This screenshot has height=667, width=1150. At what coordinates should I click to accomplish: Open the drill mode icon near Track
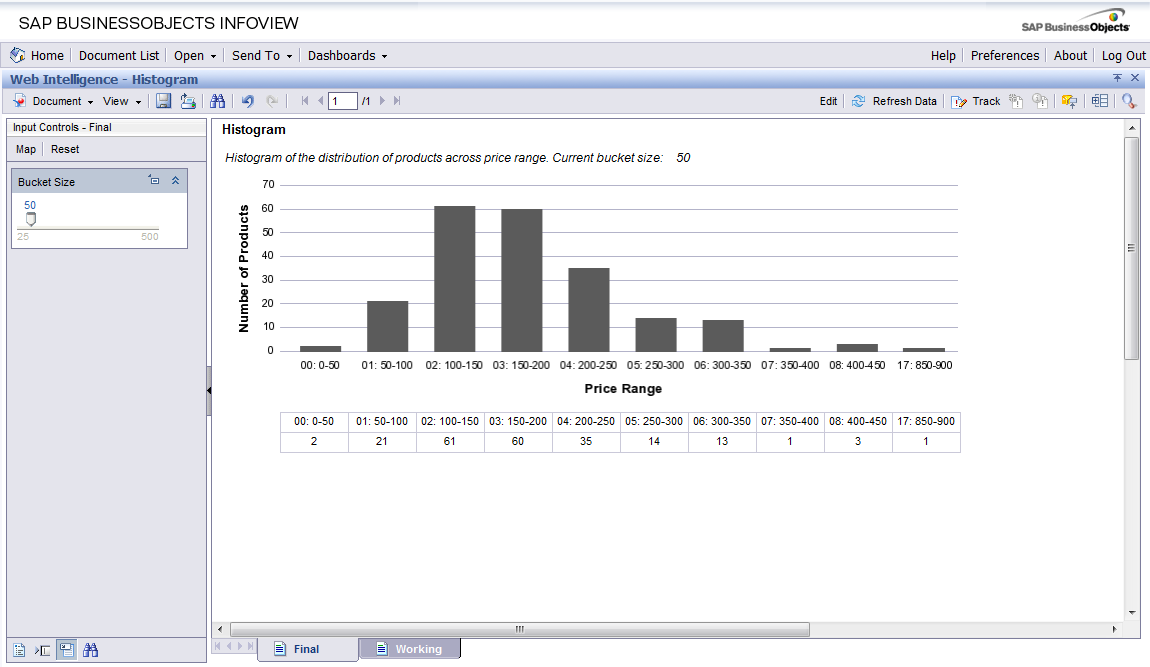tap(1070, 100)
